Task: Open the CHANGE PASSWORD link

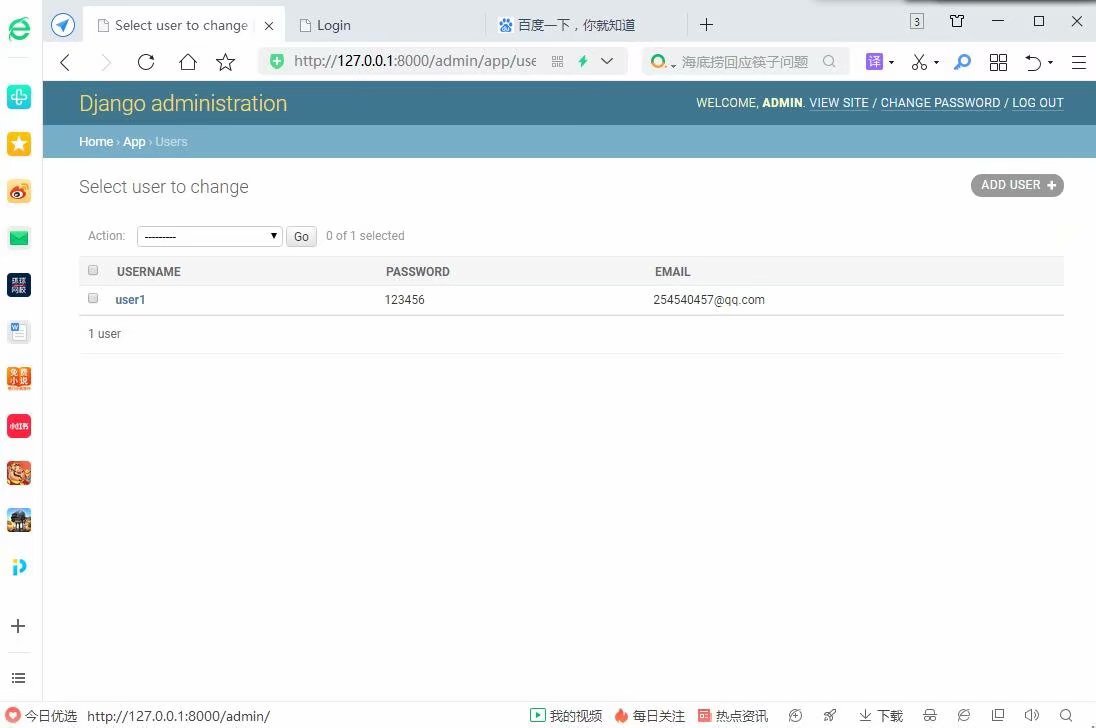Action: point(940,103)
